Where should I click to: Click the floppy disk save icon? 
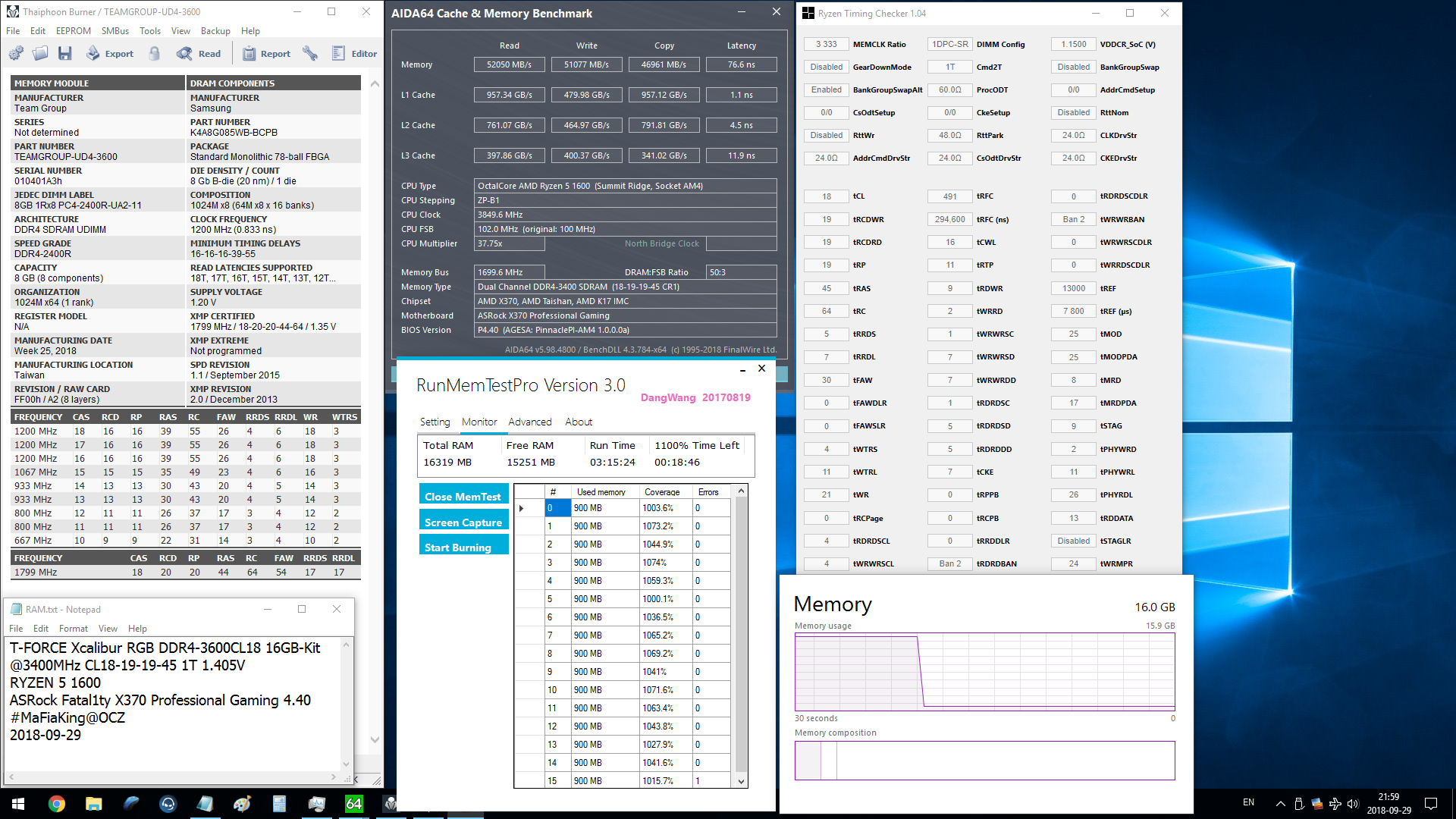coord(65,53)
